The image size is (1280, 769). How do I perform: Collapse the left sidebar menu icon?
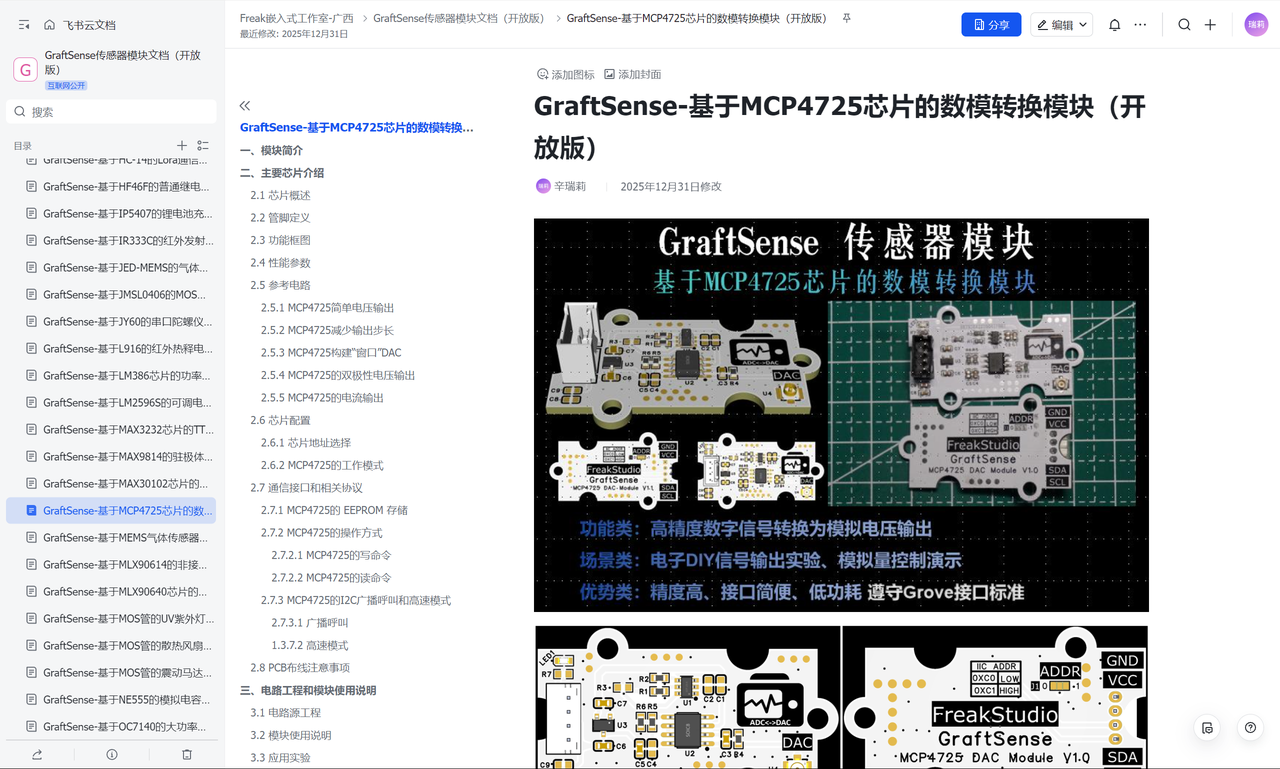pyautogui.click(x=24, y=25)
